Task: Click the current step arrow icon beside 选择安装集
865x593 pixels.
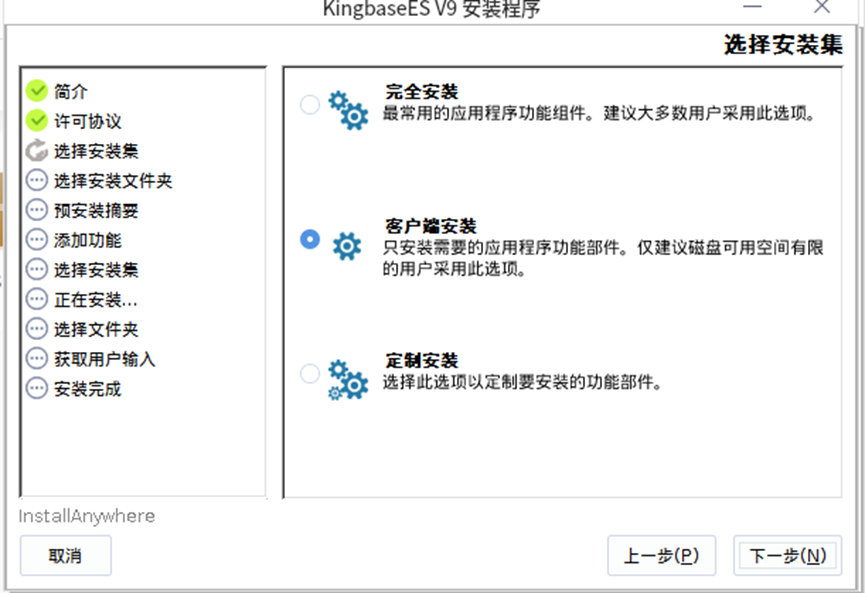Action: (37, 151)
